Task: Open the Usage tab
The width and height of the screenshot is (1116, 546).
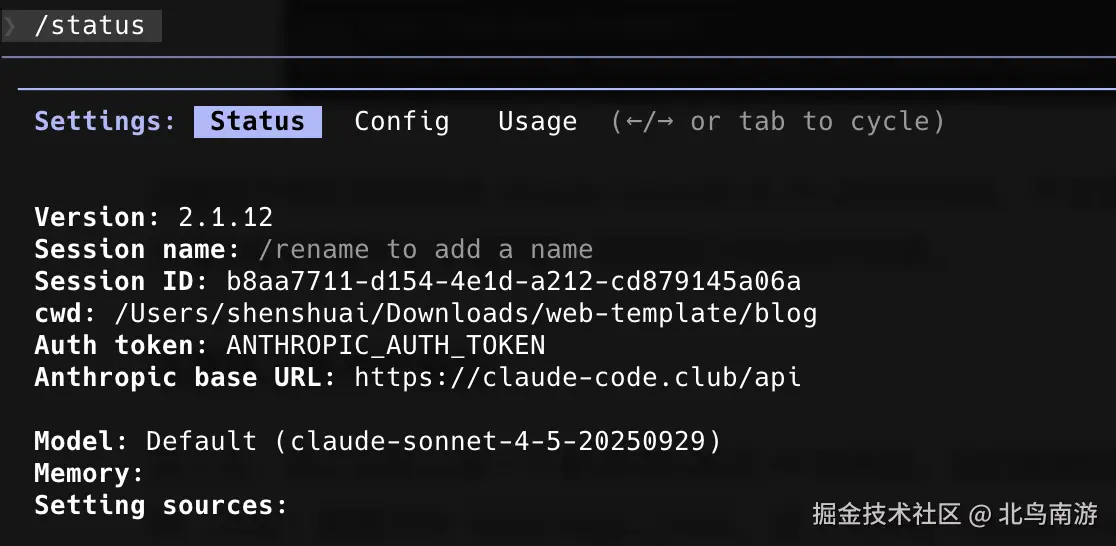Action: click(x=537, y=122)
